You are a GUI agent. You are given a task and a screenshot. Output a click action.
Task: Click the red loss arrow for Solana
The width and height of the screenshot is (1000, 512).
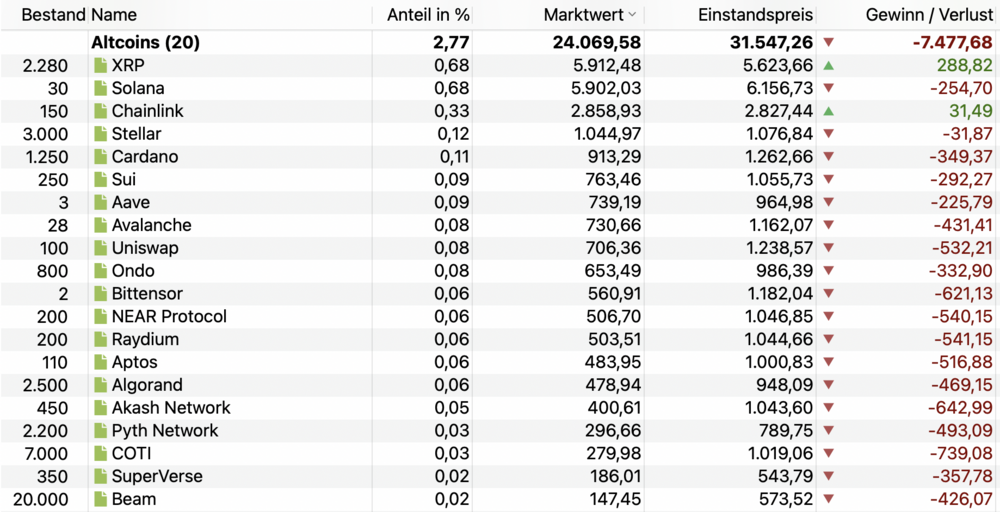828,88
